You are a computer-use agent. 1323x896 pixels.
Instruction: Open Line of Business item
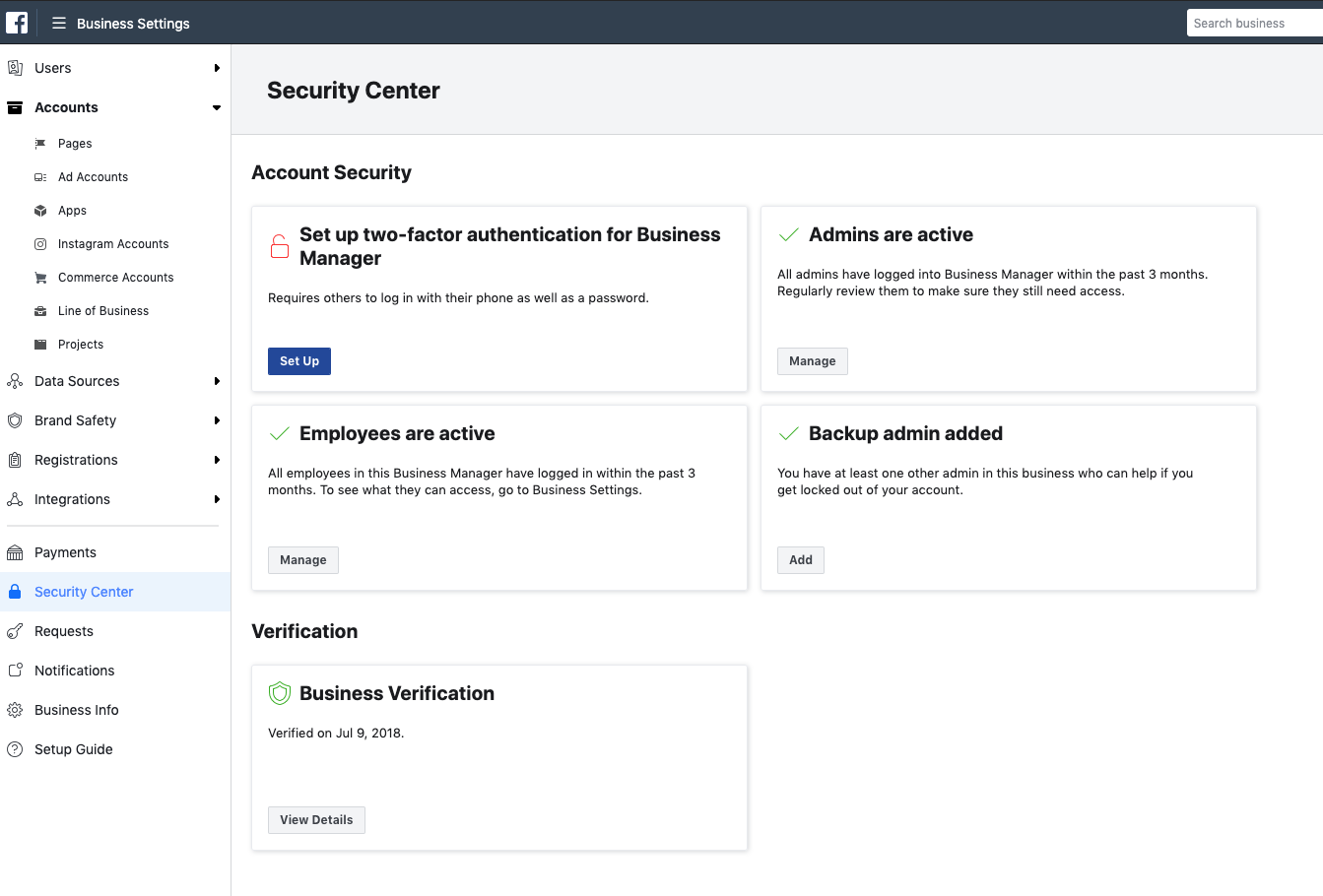(x=103, y=311)
